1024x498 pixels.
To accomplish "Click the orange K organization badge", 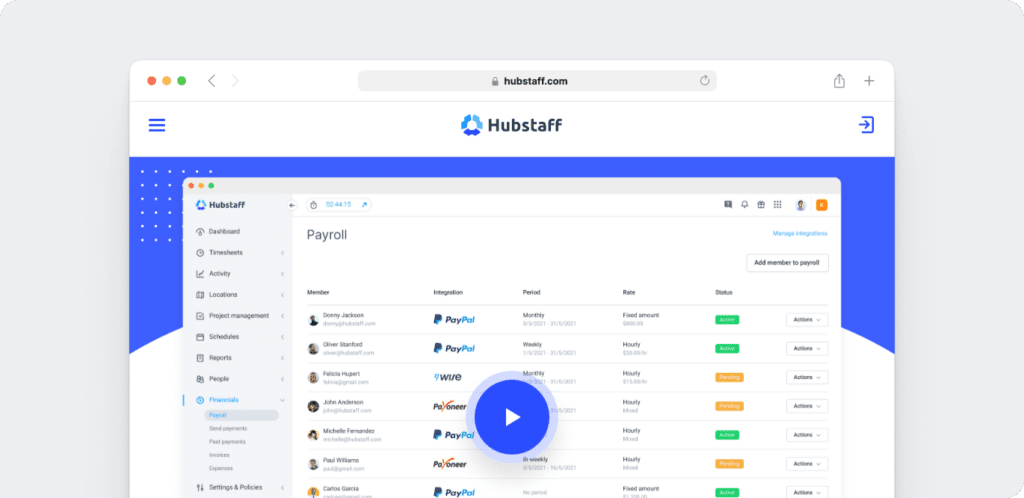I will click(822, 205).
